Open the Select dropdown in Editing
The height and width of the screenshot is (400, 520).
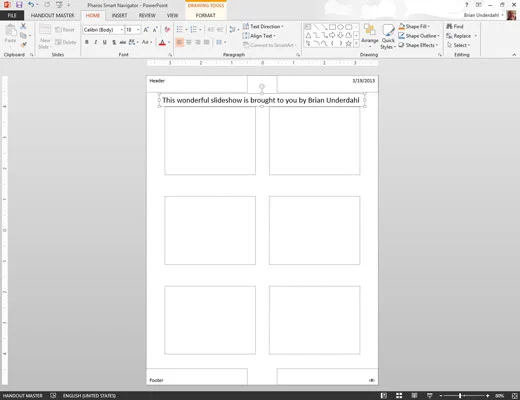pyautogui.click(x=458, y=45)
